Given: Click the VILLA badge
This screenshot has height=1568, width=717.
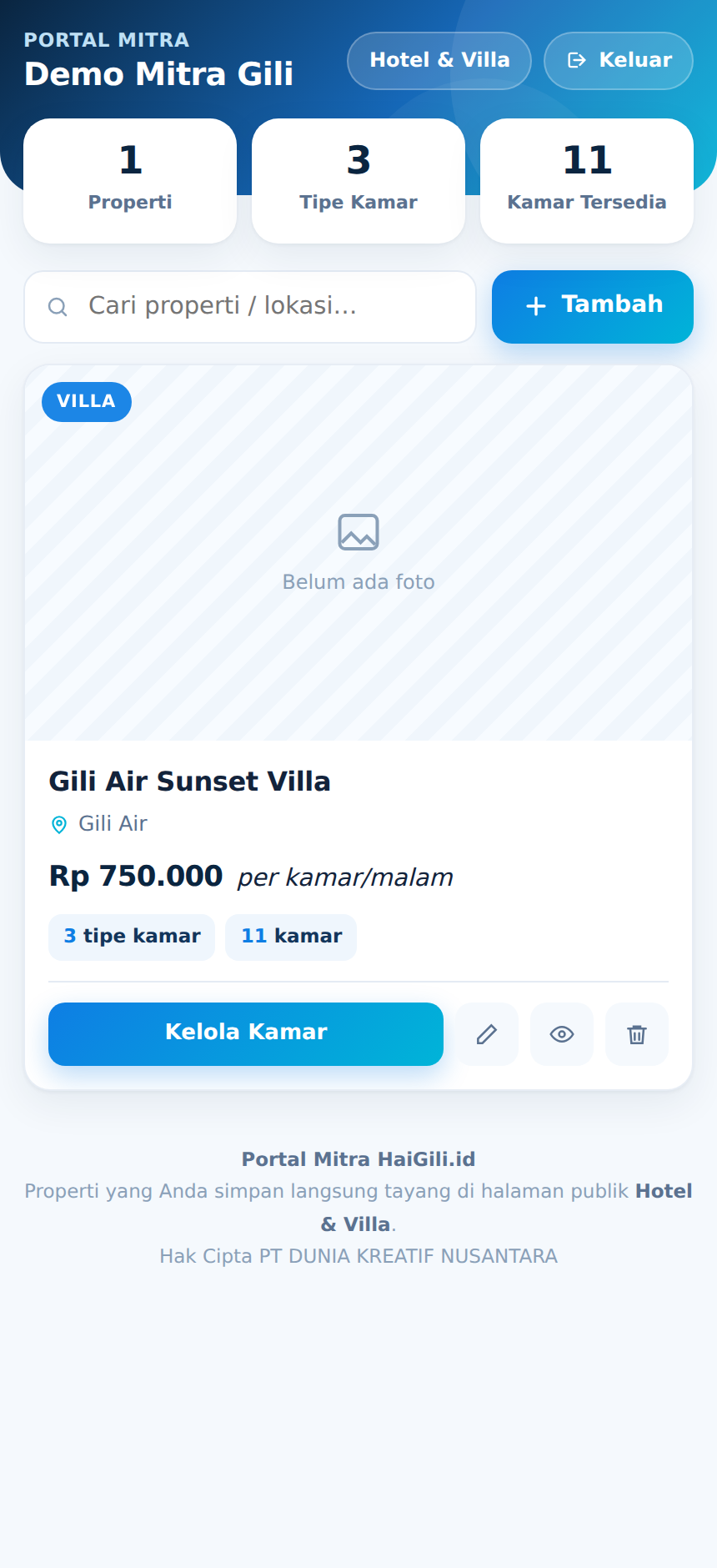Looking at the screenshot, I should tap(87, 402).
